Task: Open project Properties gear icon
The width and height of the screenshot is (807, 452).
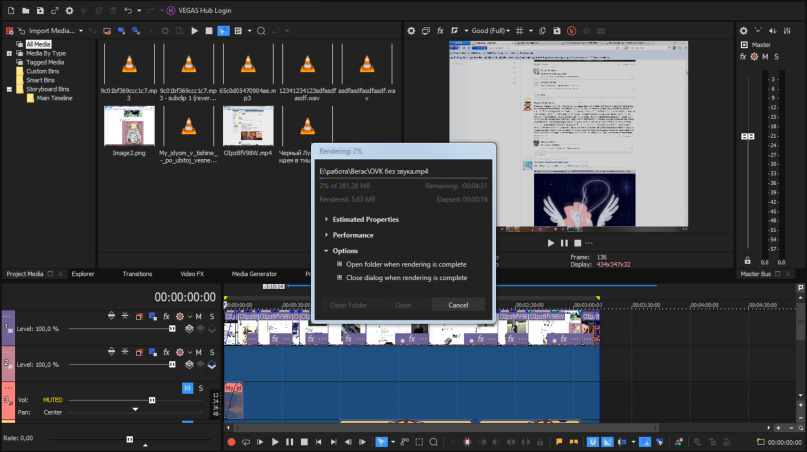Action: pyautogui.click(x=69, y=10)
